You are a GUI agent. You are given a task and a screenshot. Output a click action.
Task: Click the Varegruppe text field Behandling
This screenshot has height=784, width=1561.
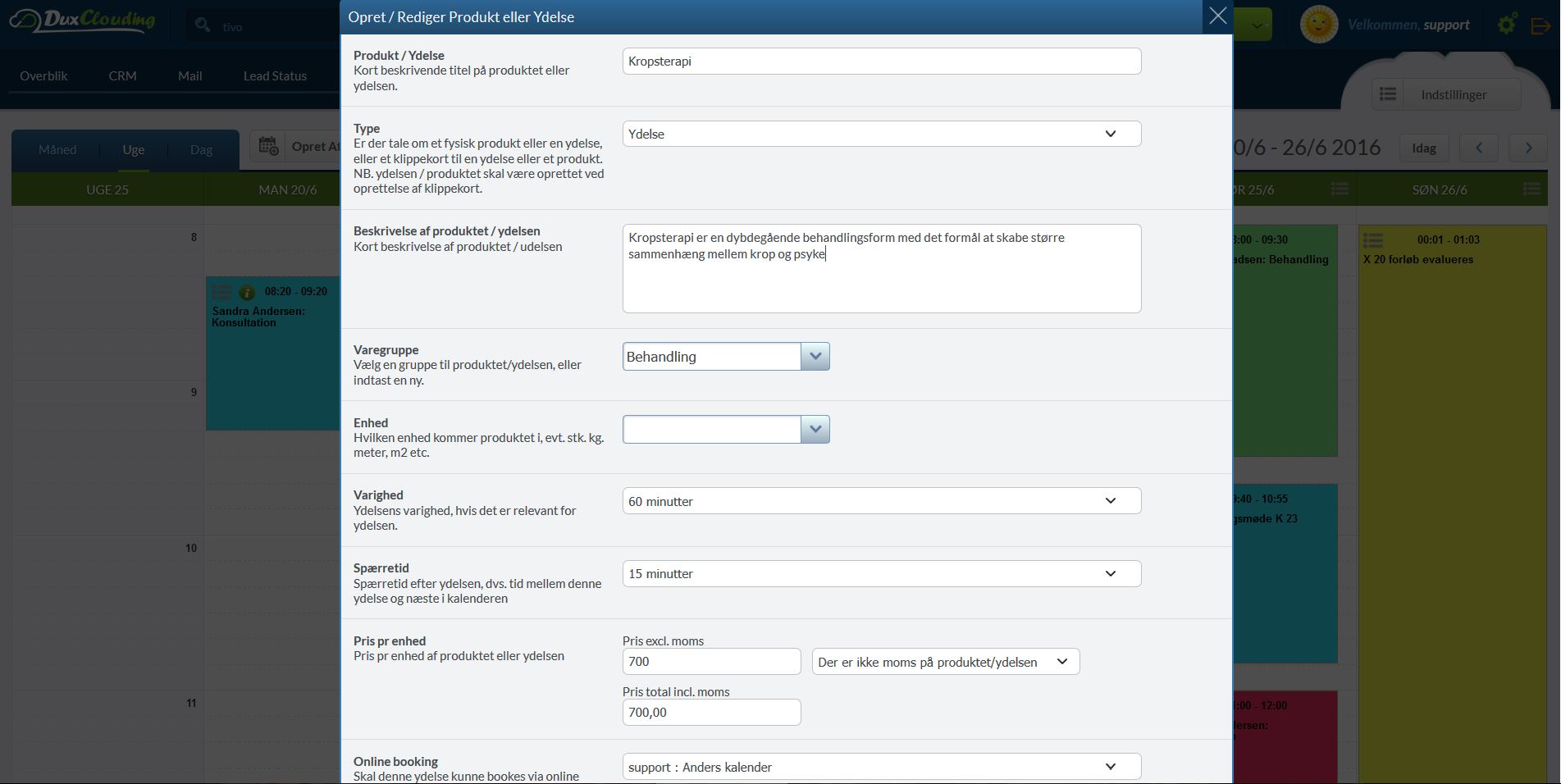tap(712, 357)
